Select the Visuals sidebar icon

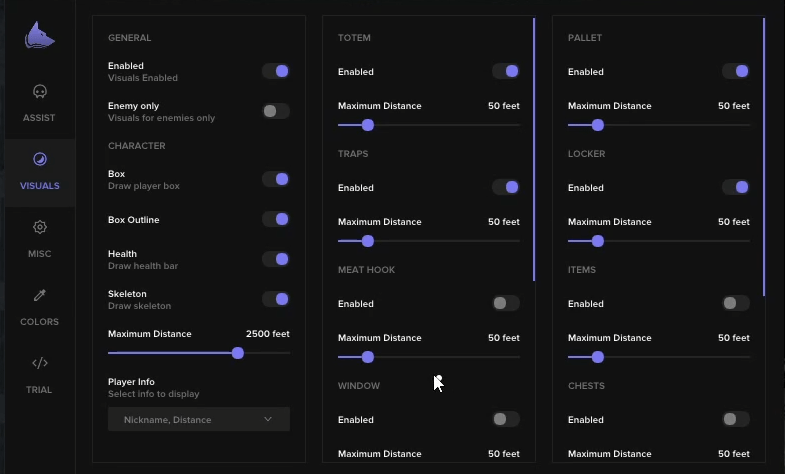pyautogui.click(x=40, y=160)
